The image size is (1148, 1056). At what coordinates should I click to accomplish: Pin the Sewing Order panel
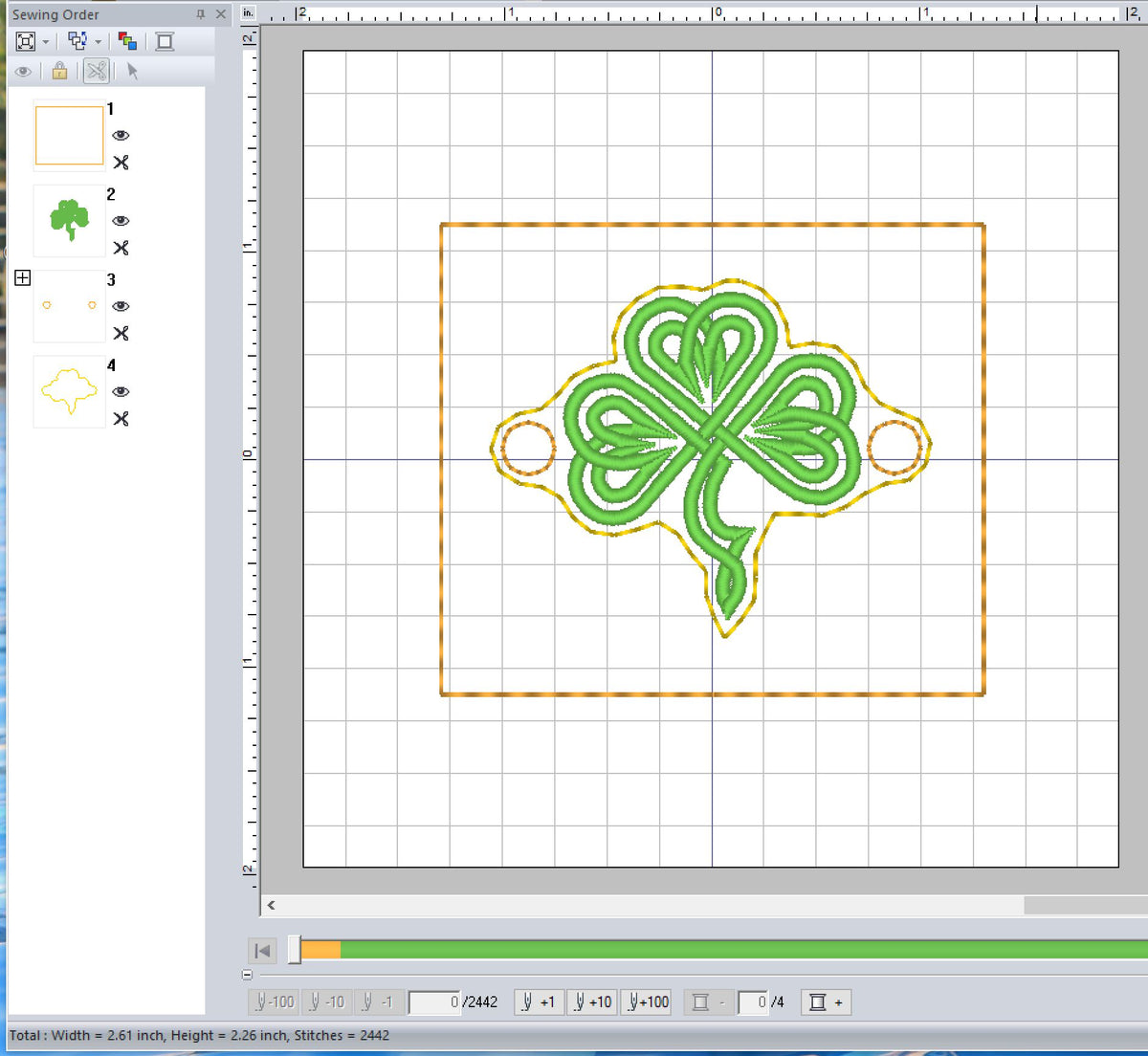point(202,14)
